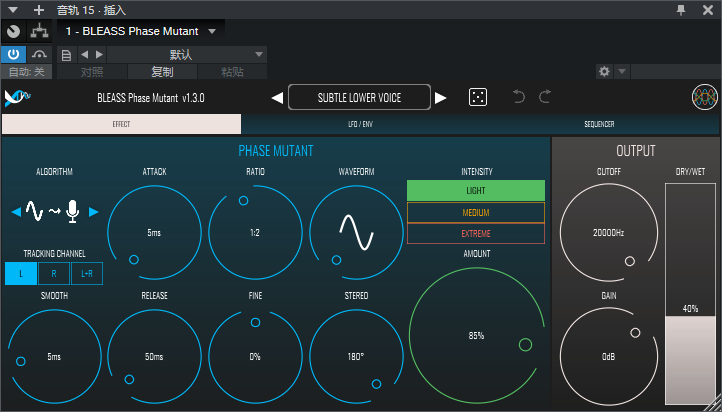Switch to the SEQUENCER tab

pyautogui.click(x=599, y=124)
